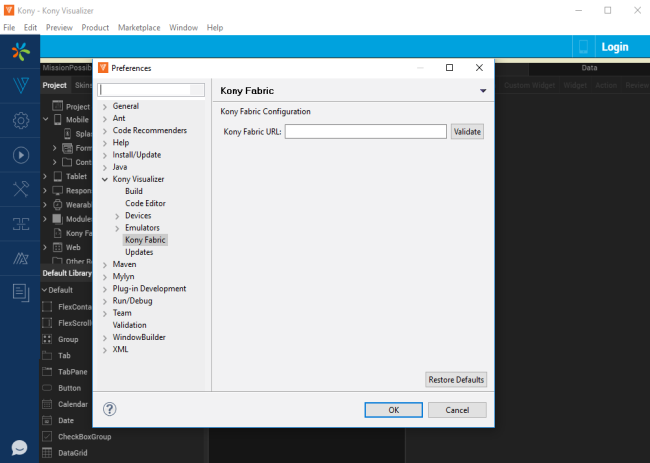Select WindowBuilder preferences item
This screenshot has height=463, width=650.
139,337
